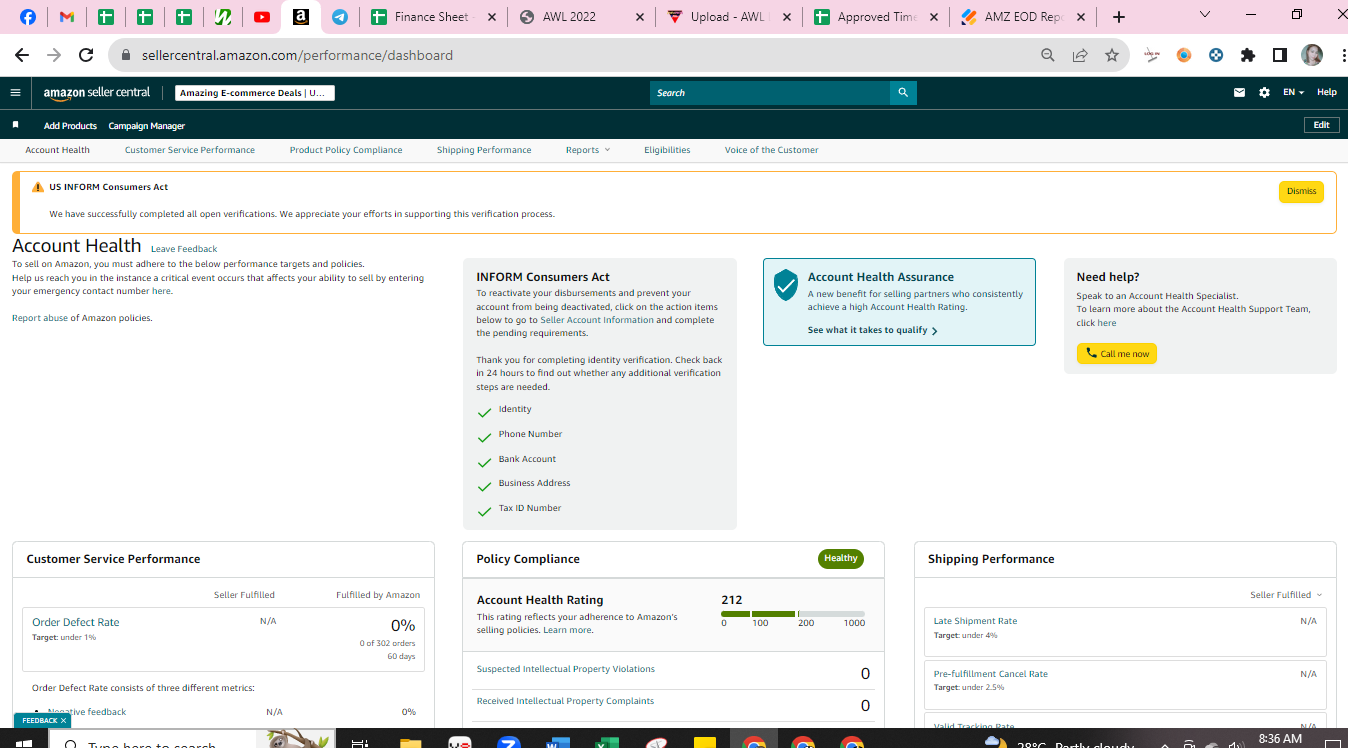Go to Customer Service Performance tab
The image size is (1348, 748).
tap(190, 150)
